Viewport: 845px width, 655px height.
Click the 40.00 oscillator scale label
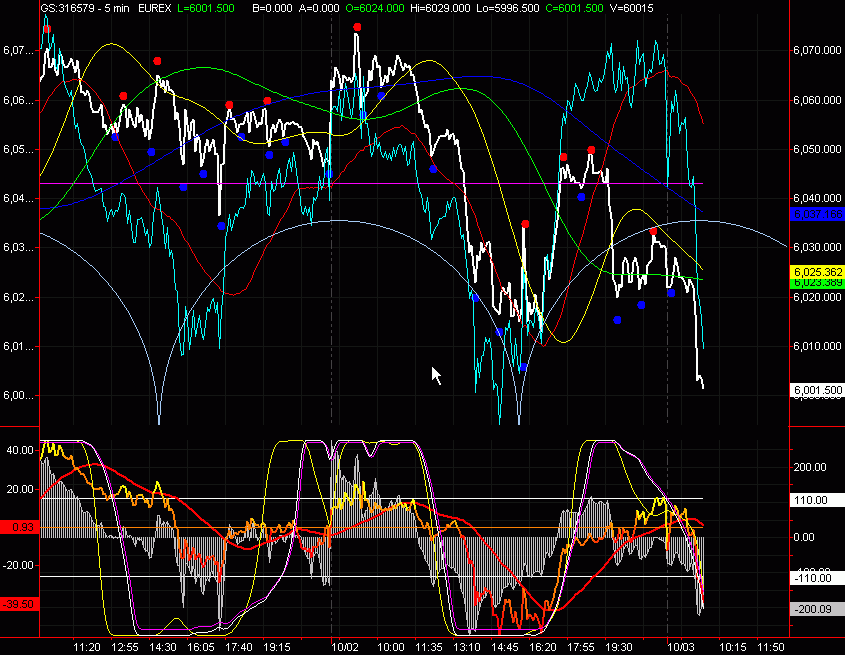click(x=20, y=450)
